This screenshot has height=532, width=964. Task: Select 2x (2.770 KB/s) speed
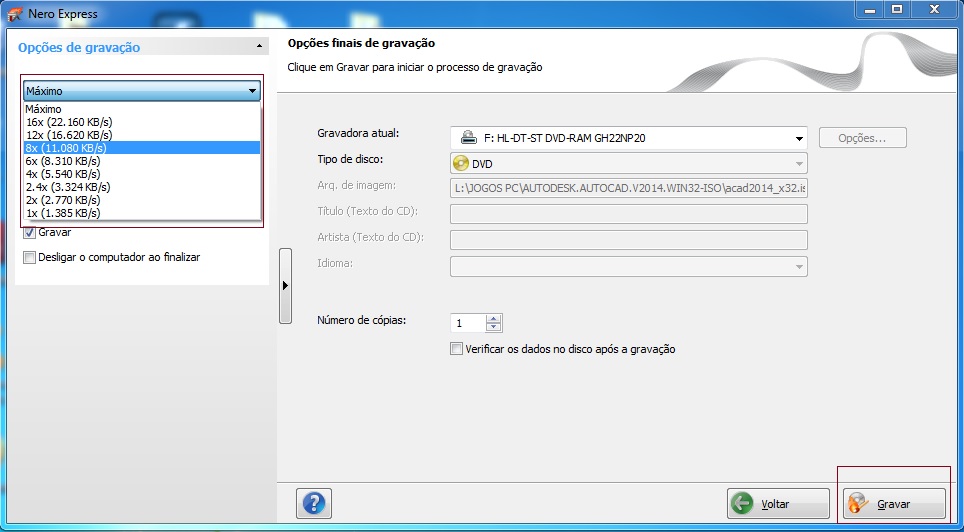(142, 200)
